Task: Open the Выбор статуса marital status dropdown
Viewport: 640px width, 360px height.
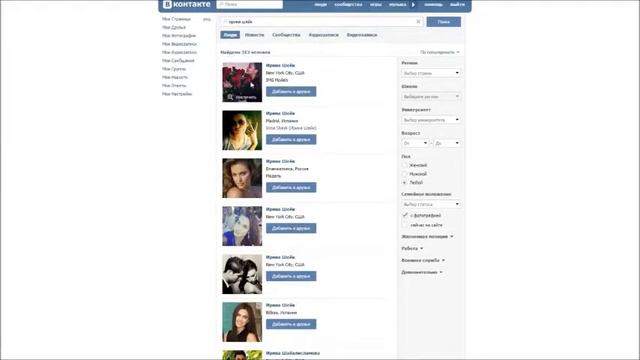Action: (431, 204)
